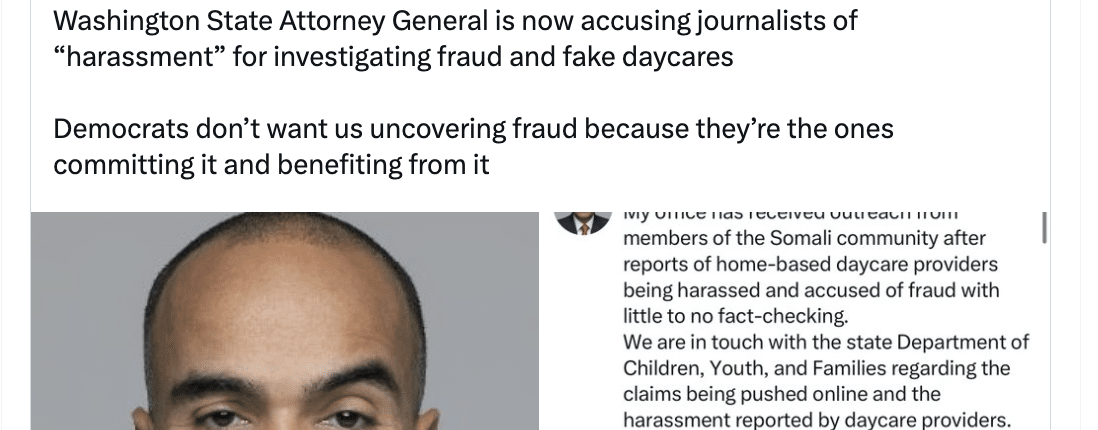Click the line "committing it and benefiting from it"

(x=271, y=165)
